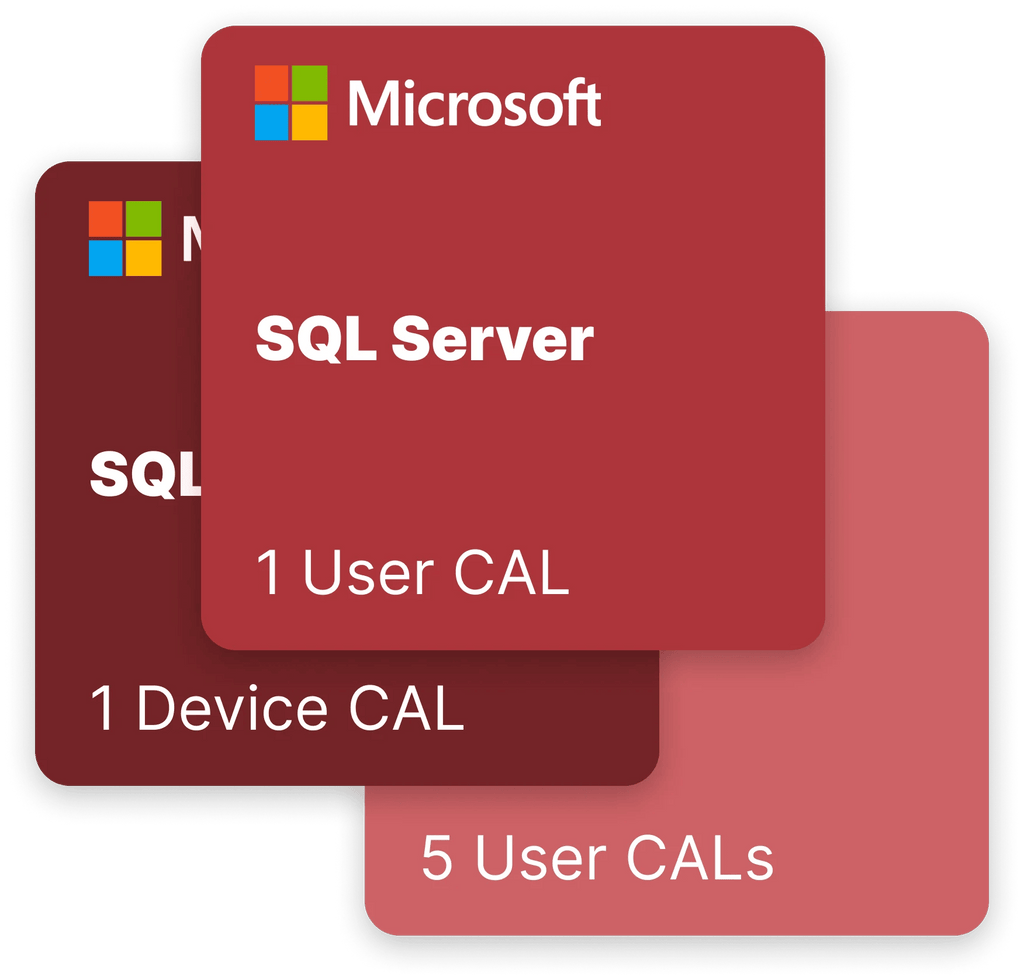The image size is (1024, 980).
Task: Select the "1 User CAL" label
Action: [x=412, y=574]
